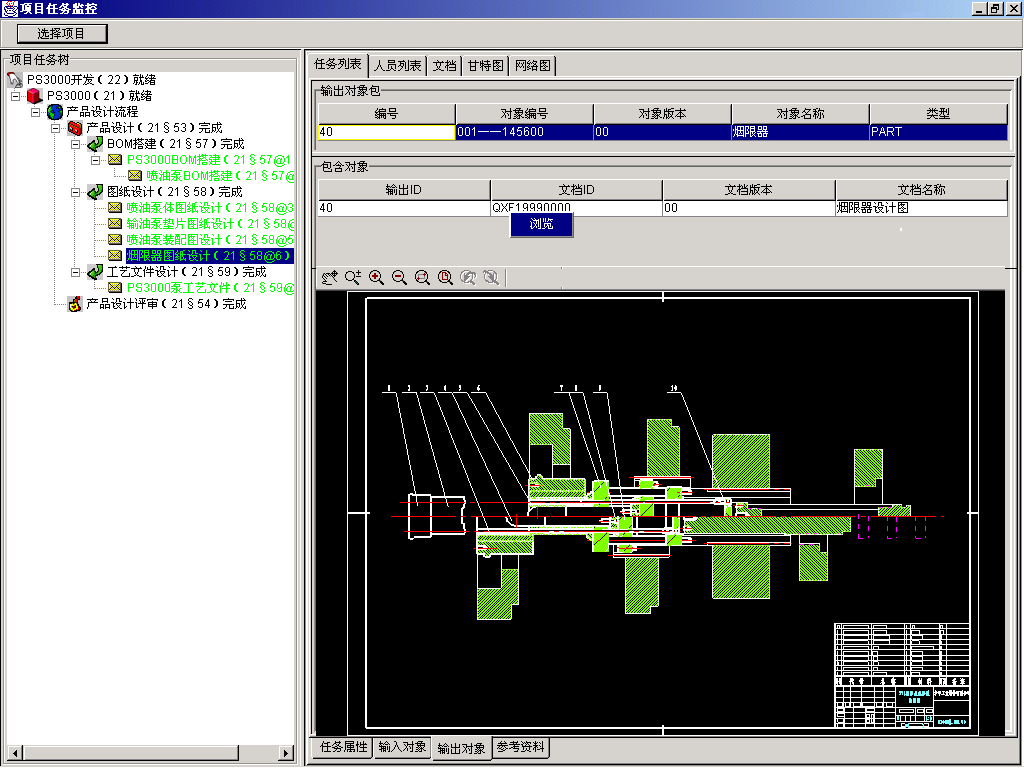Image resolution: width=1024 pixels, height=768 pixels.
Task: Open the 参考资料 bottom tab
Action: pyautogui.click(x=520, y=746)
